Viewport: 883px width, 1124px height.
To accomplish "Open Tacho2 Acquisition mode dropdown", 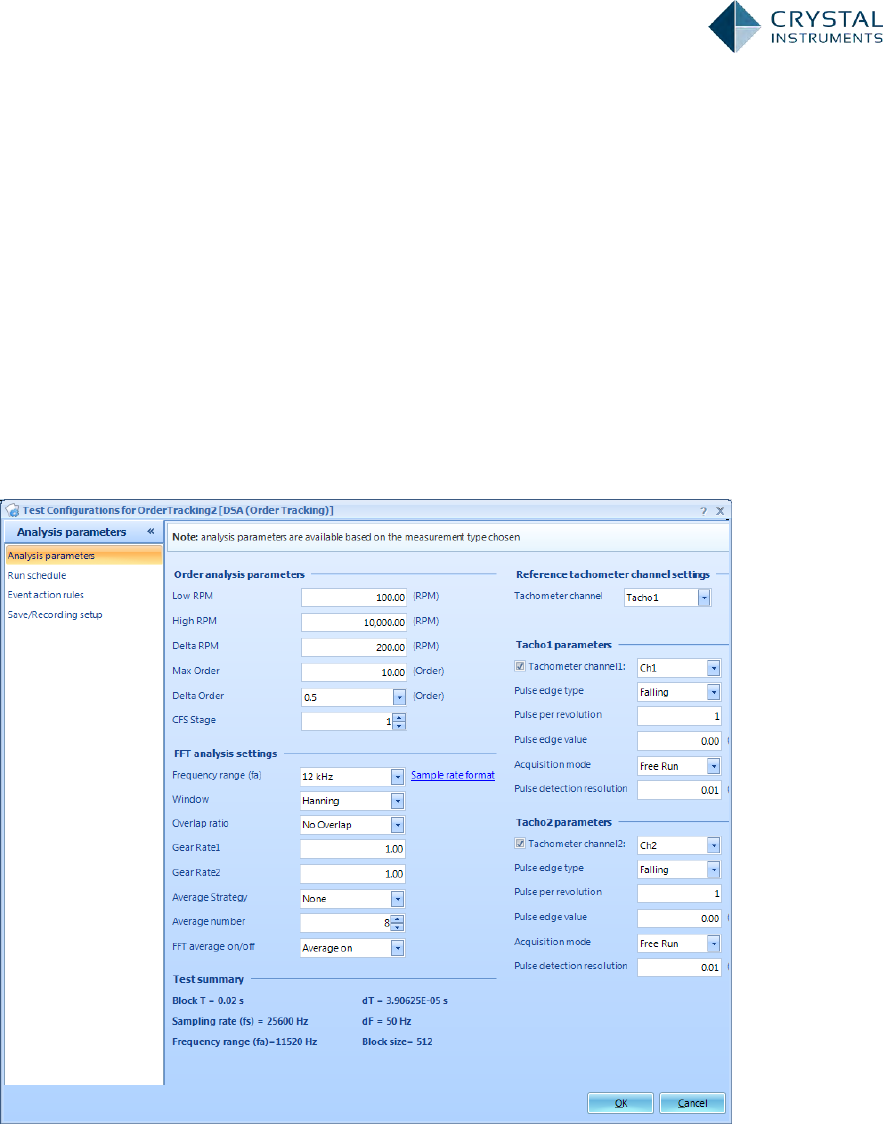I will click(713, 943).
